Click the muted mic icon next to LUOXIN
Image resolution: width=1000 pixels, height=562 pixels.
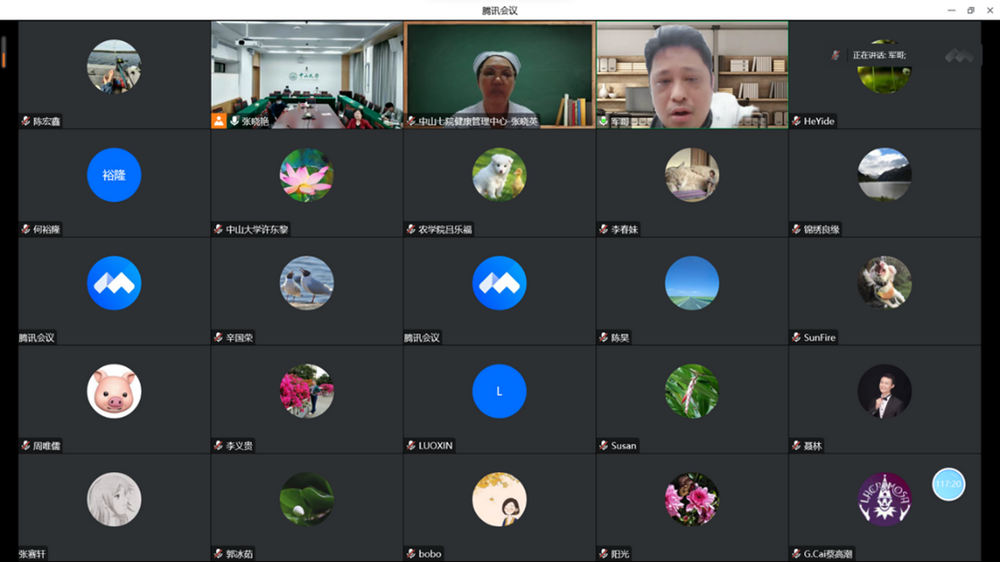[411, 445]
